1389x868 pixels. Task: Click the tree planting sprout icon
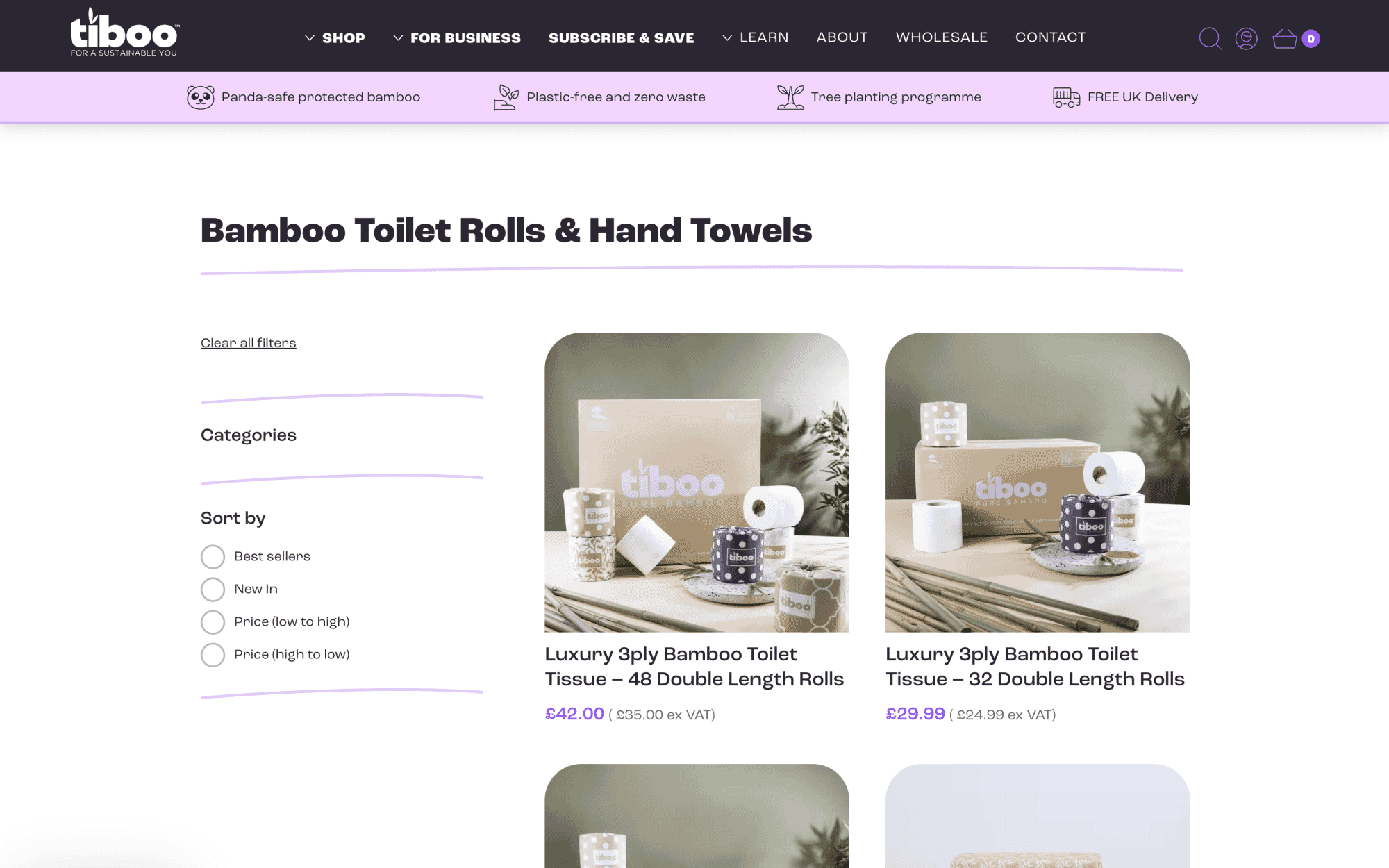(x=790, y=97)
